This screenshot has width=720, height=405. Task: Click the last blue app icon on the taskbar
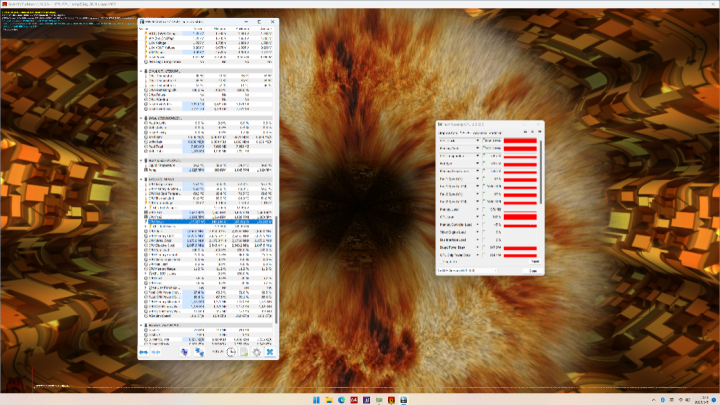404,400
